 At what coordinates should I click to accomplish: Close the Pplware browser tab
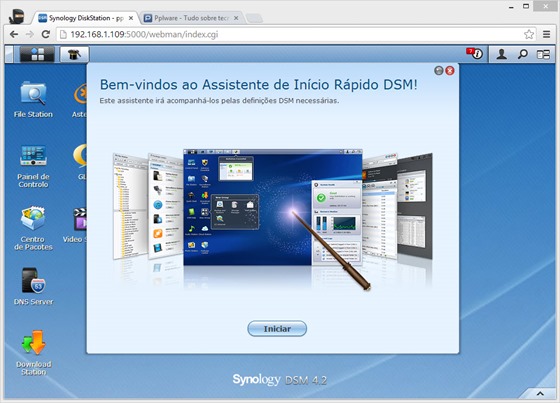click(x=236, y=18)
